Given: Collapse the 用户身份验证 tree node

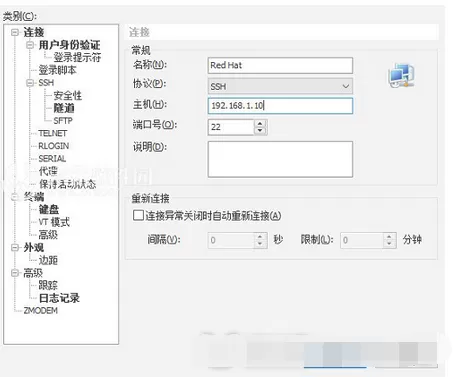Looking at the screenshot, I should pos(30,45).
